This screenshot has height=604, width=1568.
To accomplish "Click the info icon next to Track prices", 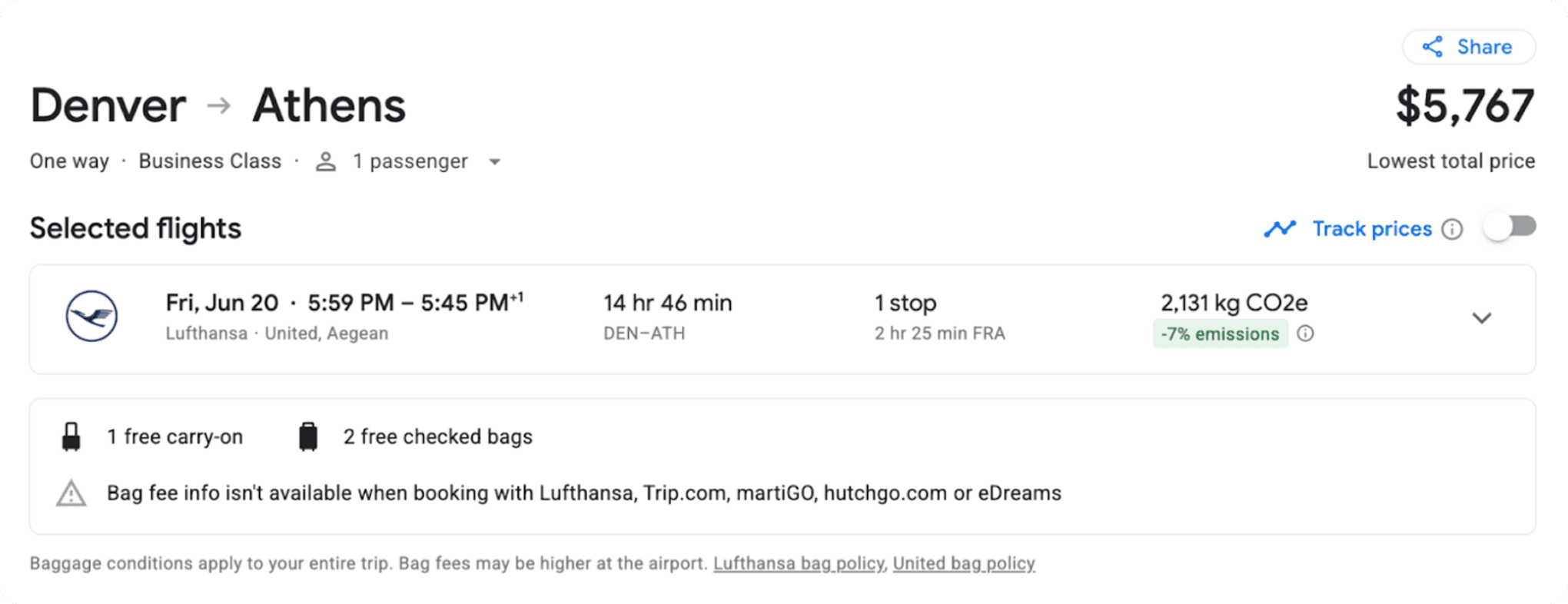I will click(1453, 228).
